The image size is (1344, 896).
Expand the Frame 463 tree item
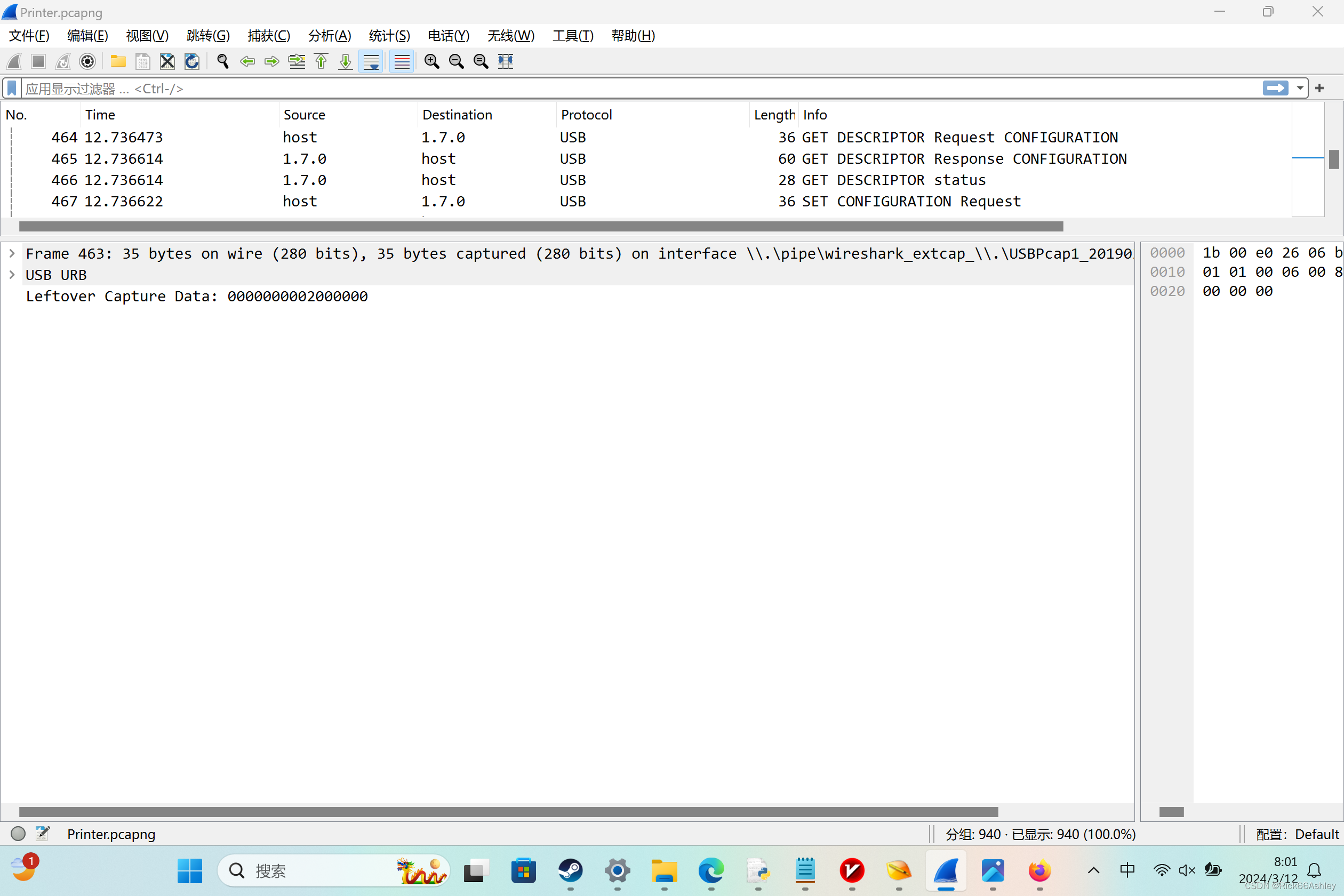coord(12,253)
